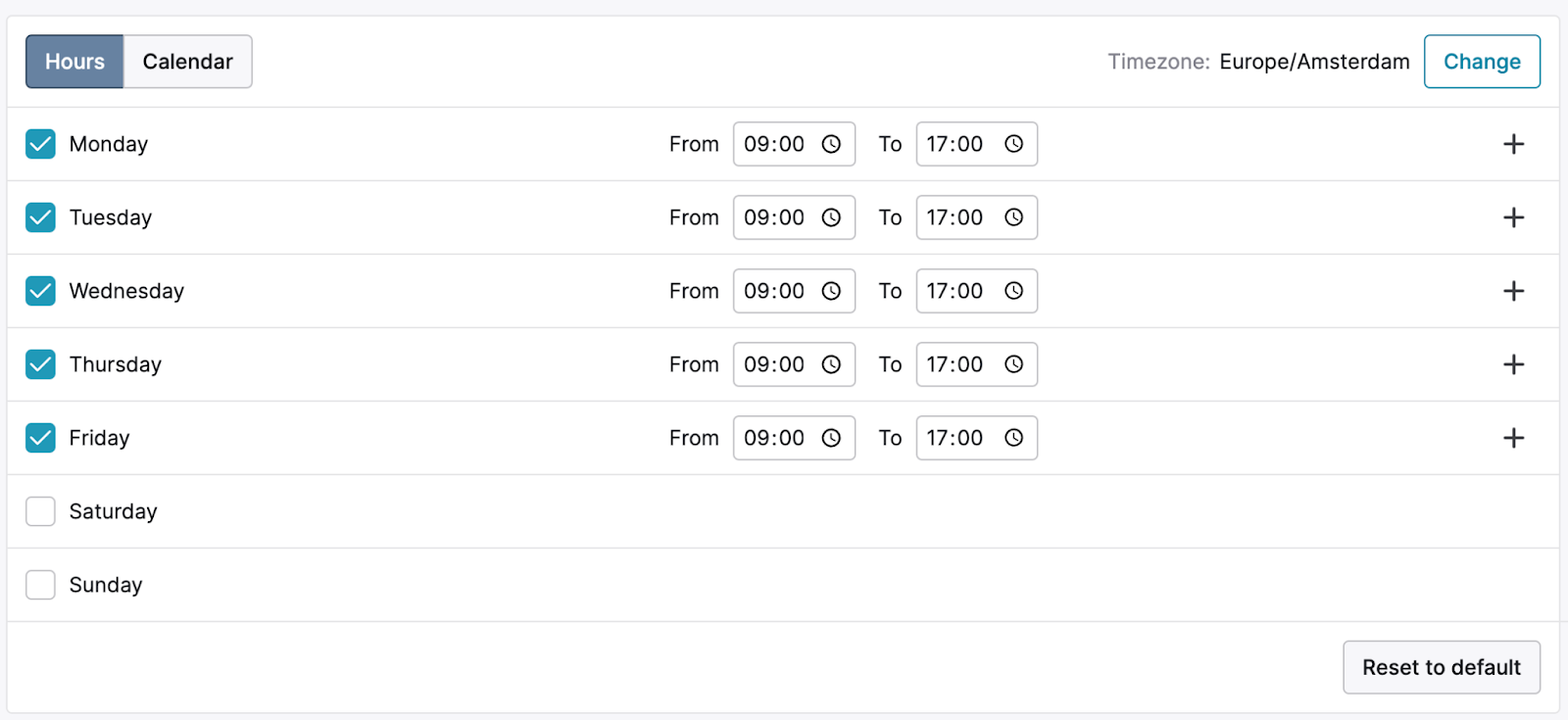Select the Hours tab

pos(74,62)
